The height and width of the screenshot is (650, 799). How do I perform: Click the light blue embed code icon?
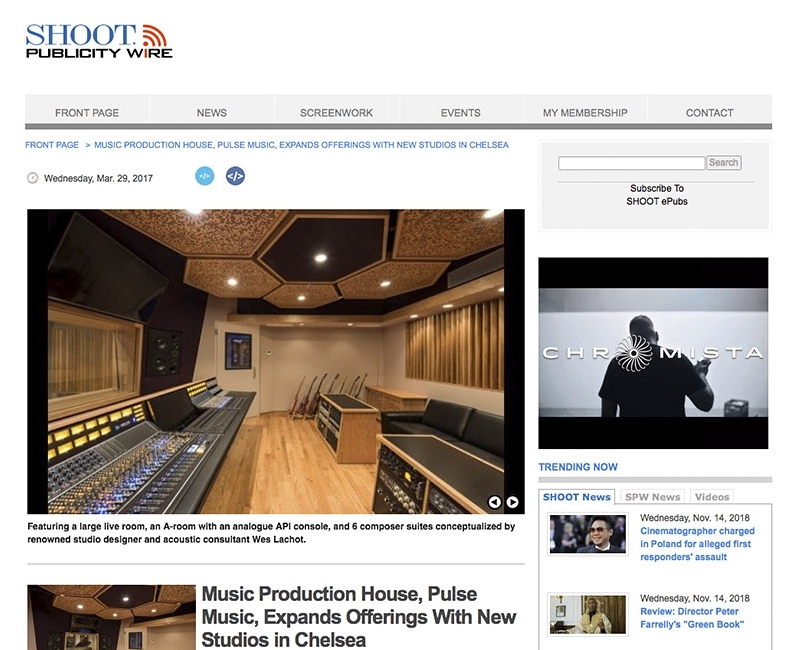[204, 176]
